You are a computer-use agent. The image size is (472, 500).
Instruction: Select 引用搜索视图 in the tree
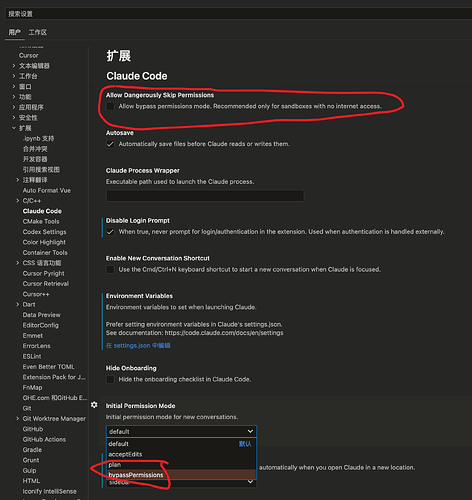coord(41,169)
